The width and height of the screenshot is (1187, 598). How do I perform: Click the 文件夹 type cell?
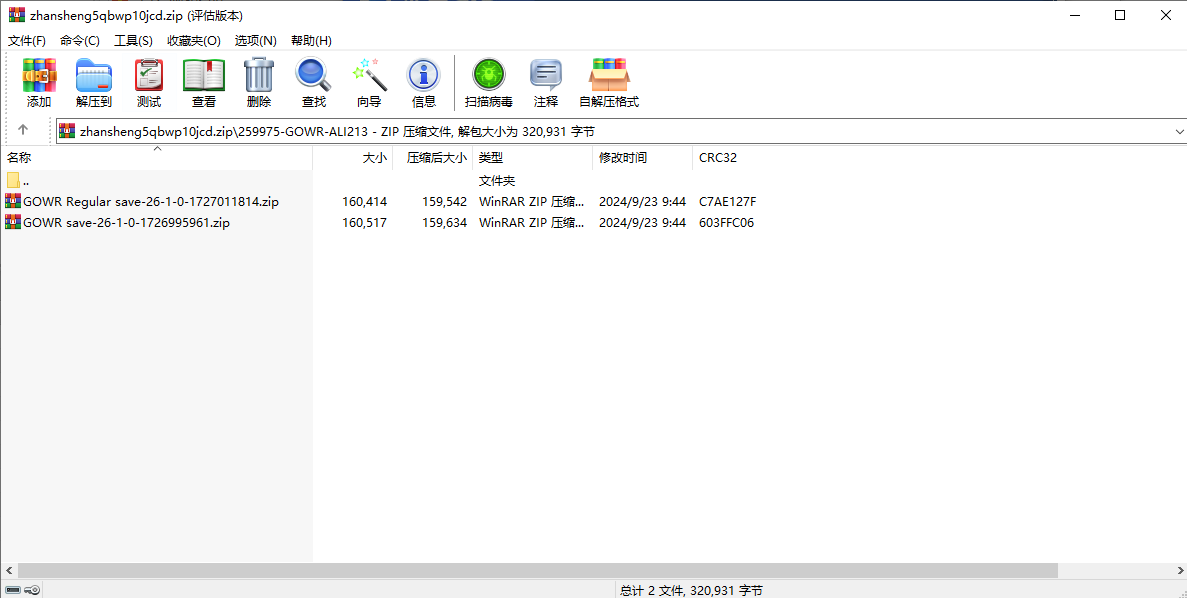pyautogui.click(x=497, y=181)
